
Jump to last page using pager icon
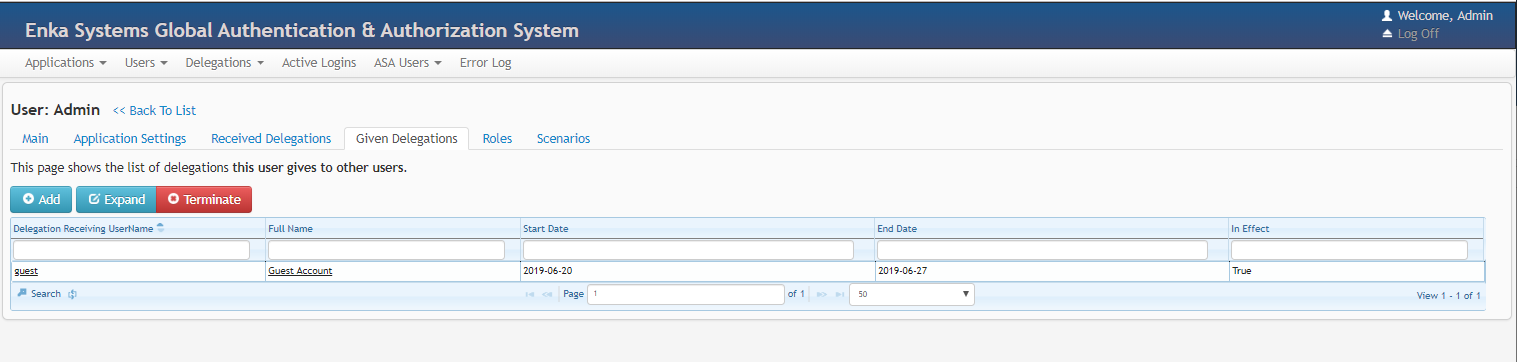pyautogui.click(x=839, y=294)
